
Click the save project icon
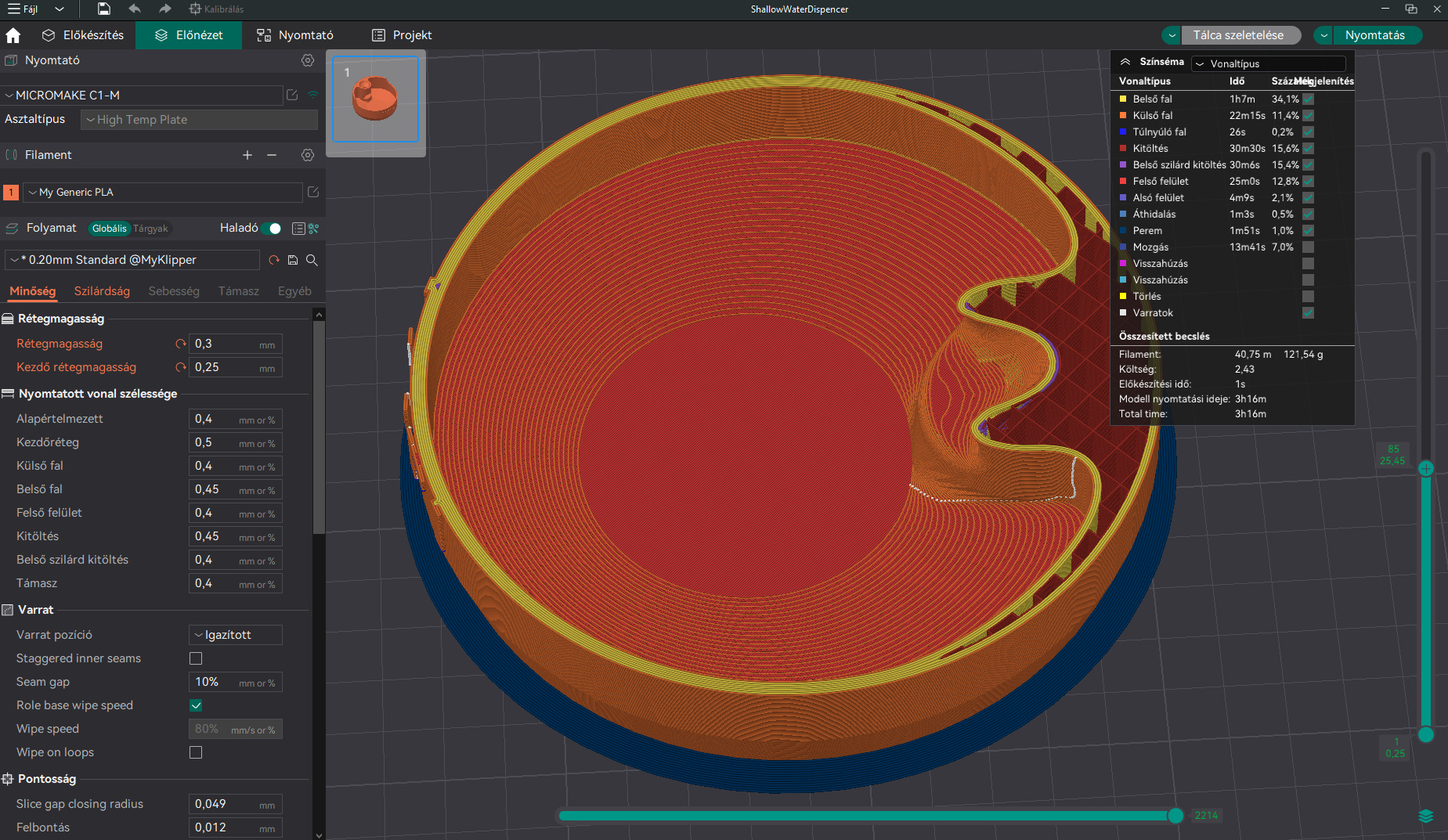tap(103, 9)
